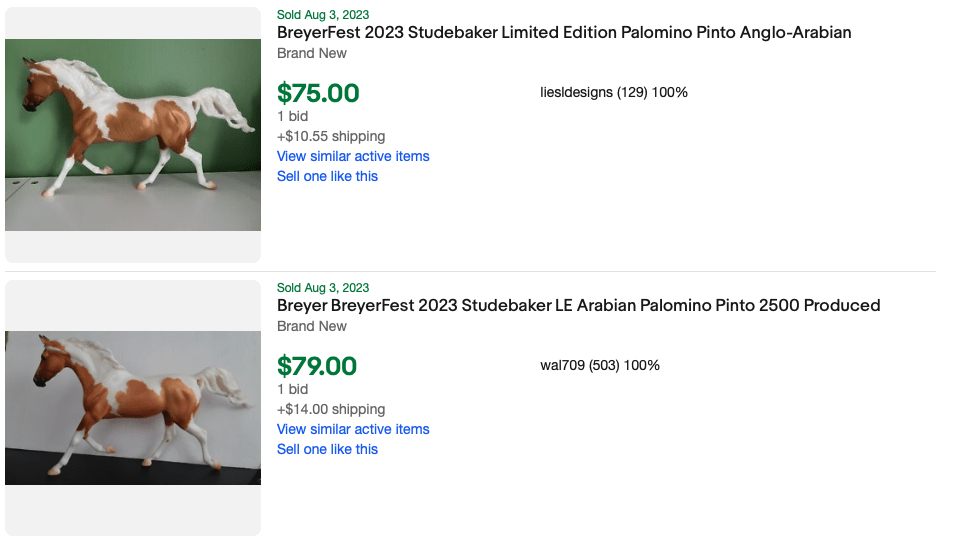Open the Limited Edition Palomino Pinto Anglo-Arabian title

tap(564, 32)
